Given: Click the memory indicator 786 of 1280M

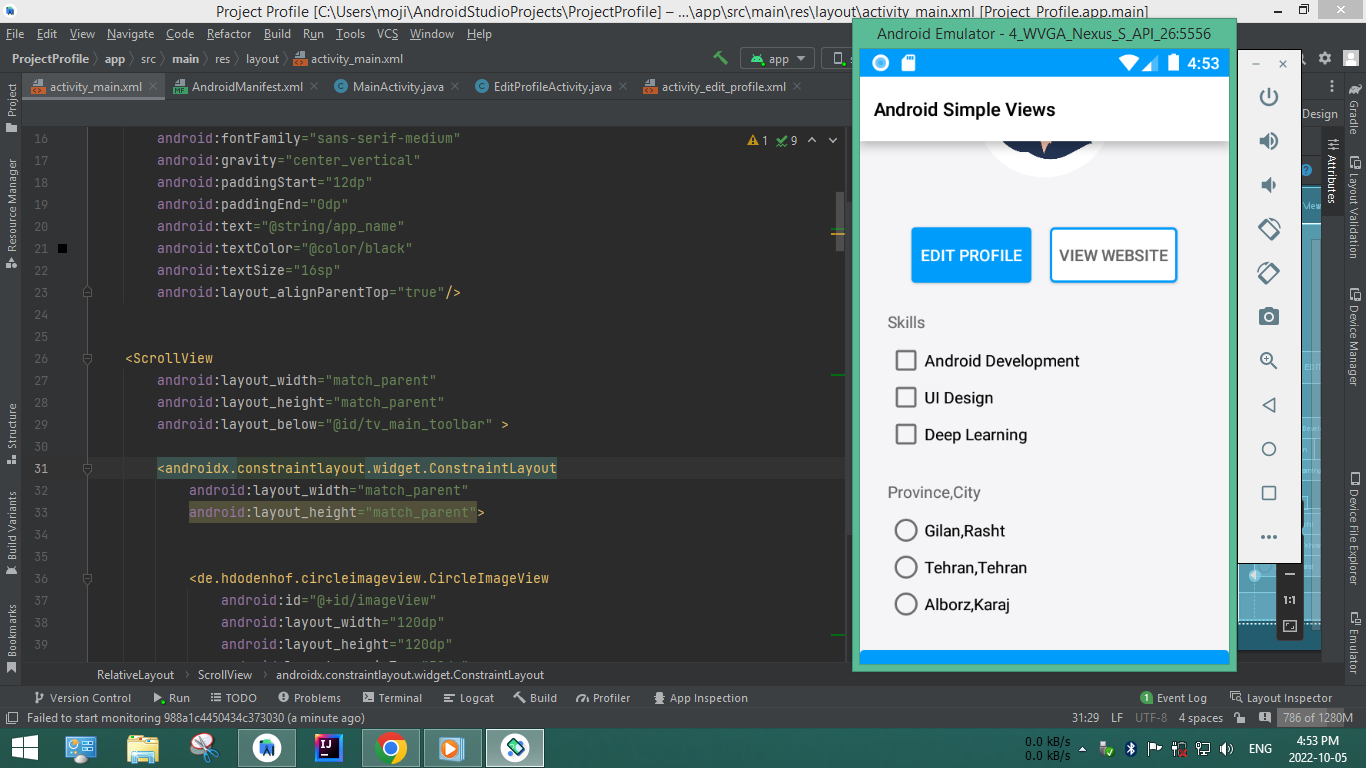Looking at the screenshot, I should click(x=1316, y=718).
